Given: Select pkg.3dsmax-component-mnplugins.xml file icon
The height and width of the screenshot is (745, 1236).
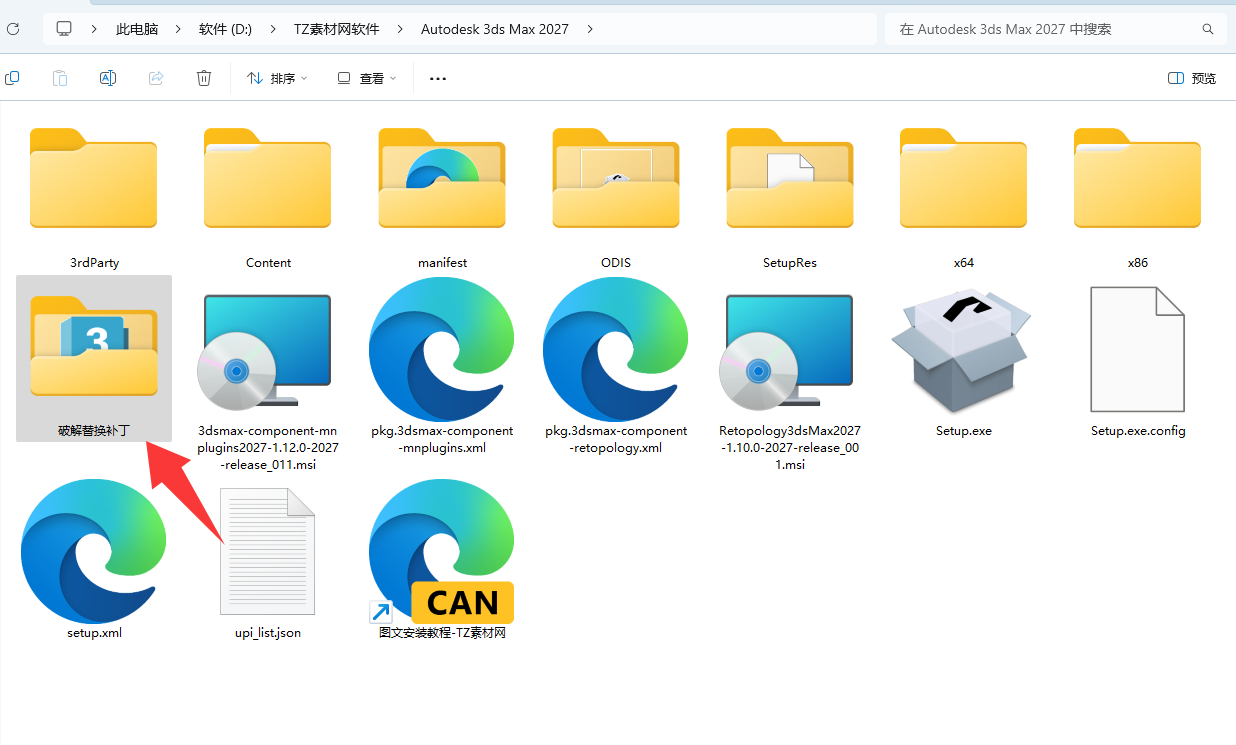Looking at the screenshot, I should click(x=442, y=350).
